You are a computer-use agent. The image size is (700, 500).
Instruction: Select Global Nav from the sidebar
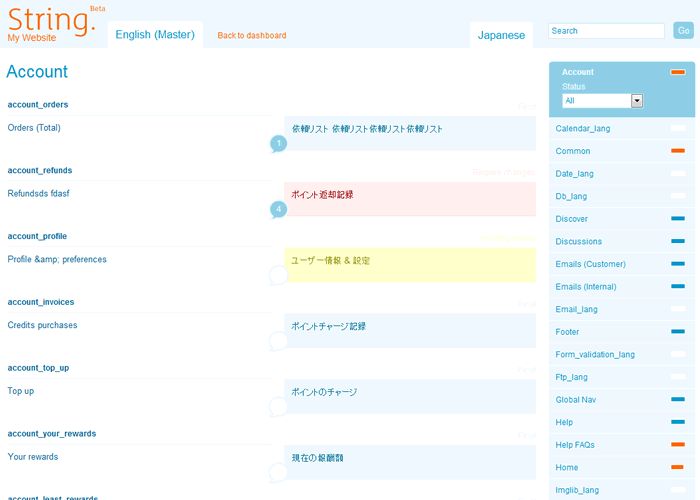pos(577,400)
